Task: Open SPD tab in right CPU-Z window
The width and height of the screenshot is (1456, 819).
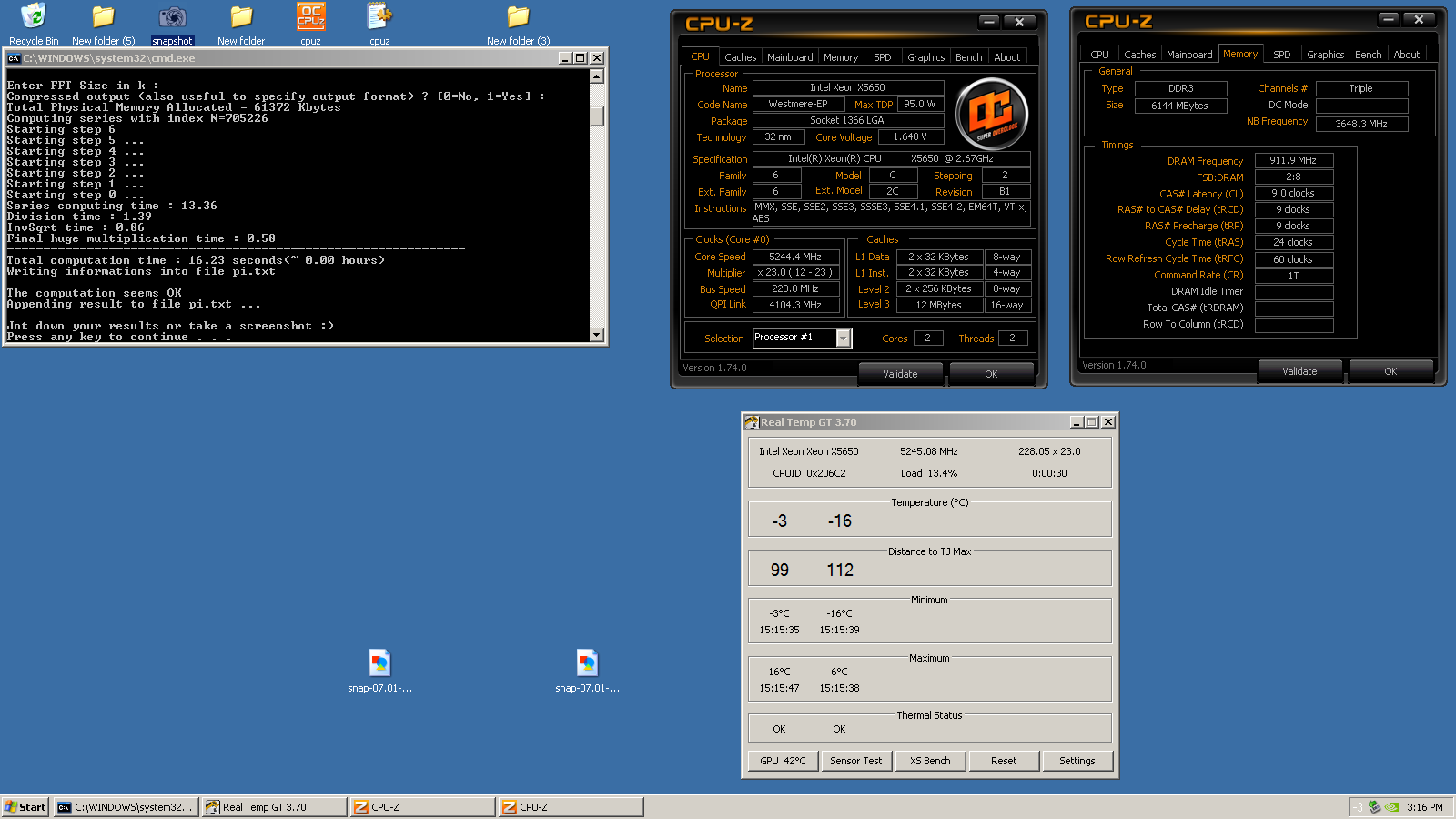Action: pyautogui.click(x=1281, y=55)
